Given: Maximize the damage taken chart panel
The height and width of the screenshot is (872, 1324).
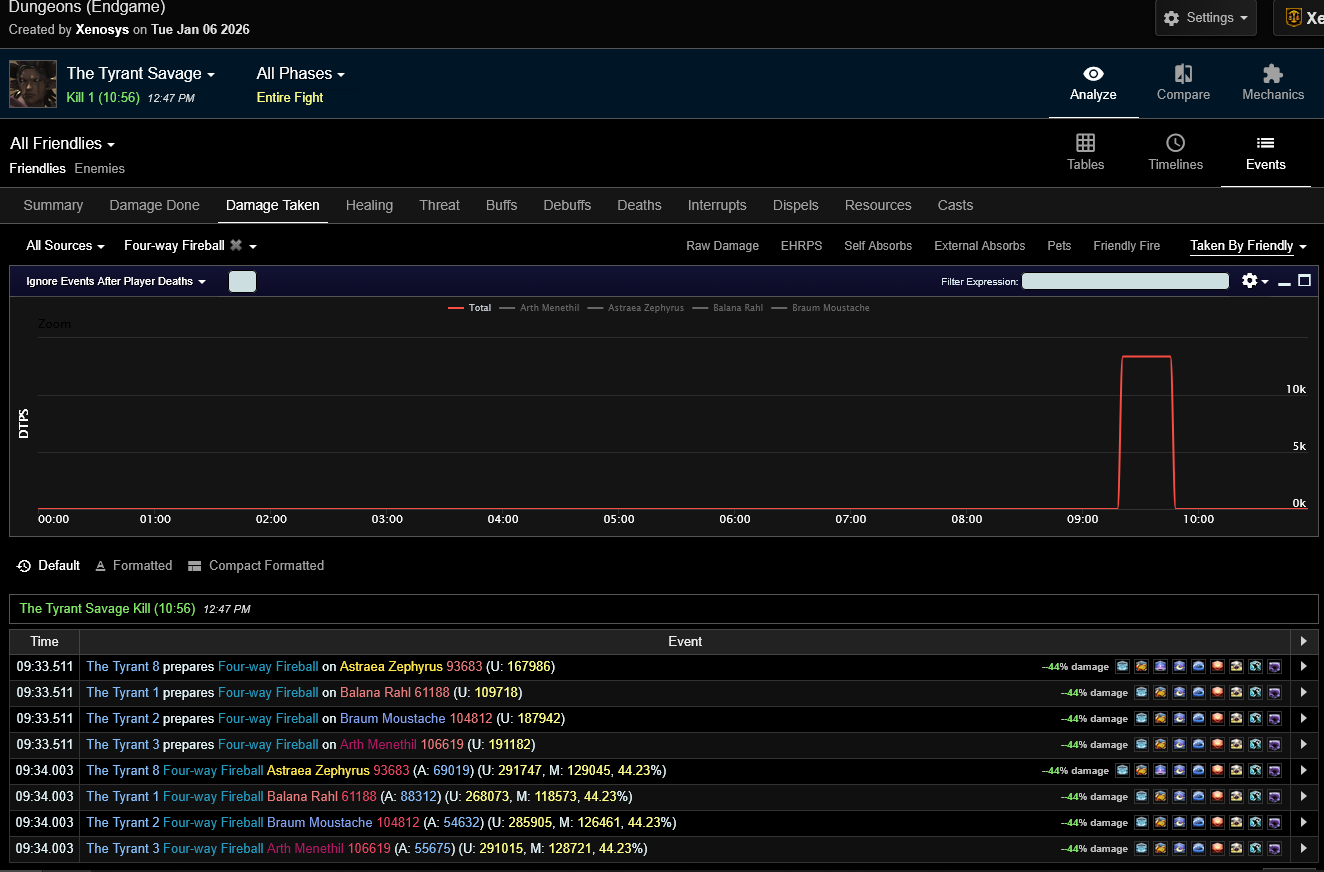Looking at the screenshot, I should tap(1304, 281).
